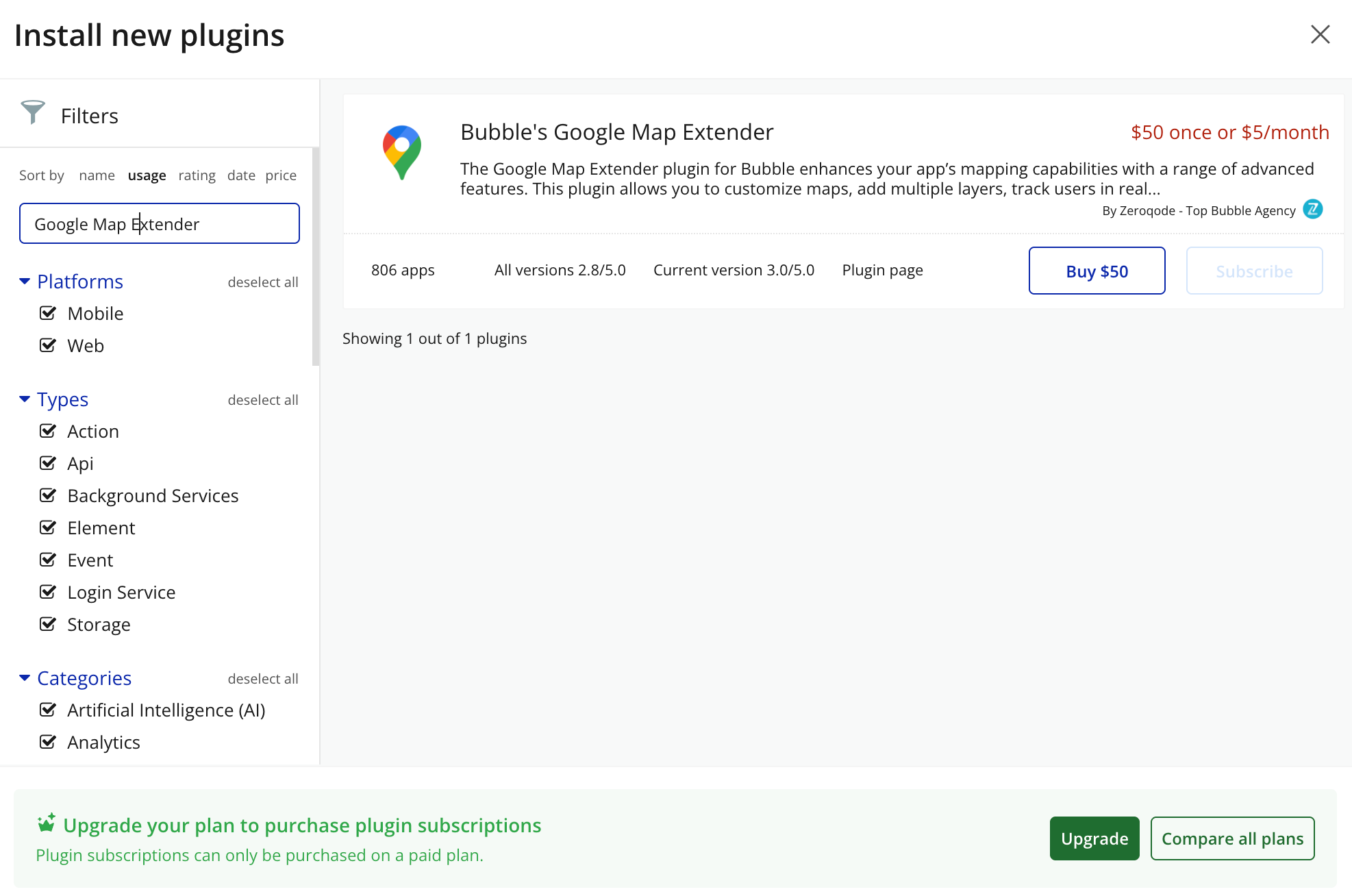Viewport: 1352px width, 896px height.
Task: Close the Install new plugins dialog
Action: 1320,34
